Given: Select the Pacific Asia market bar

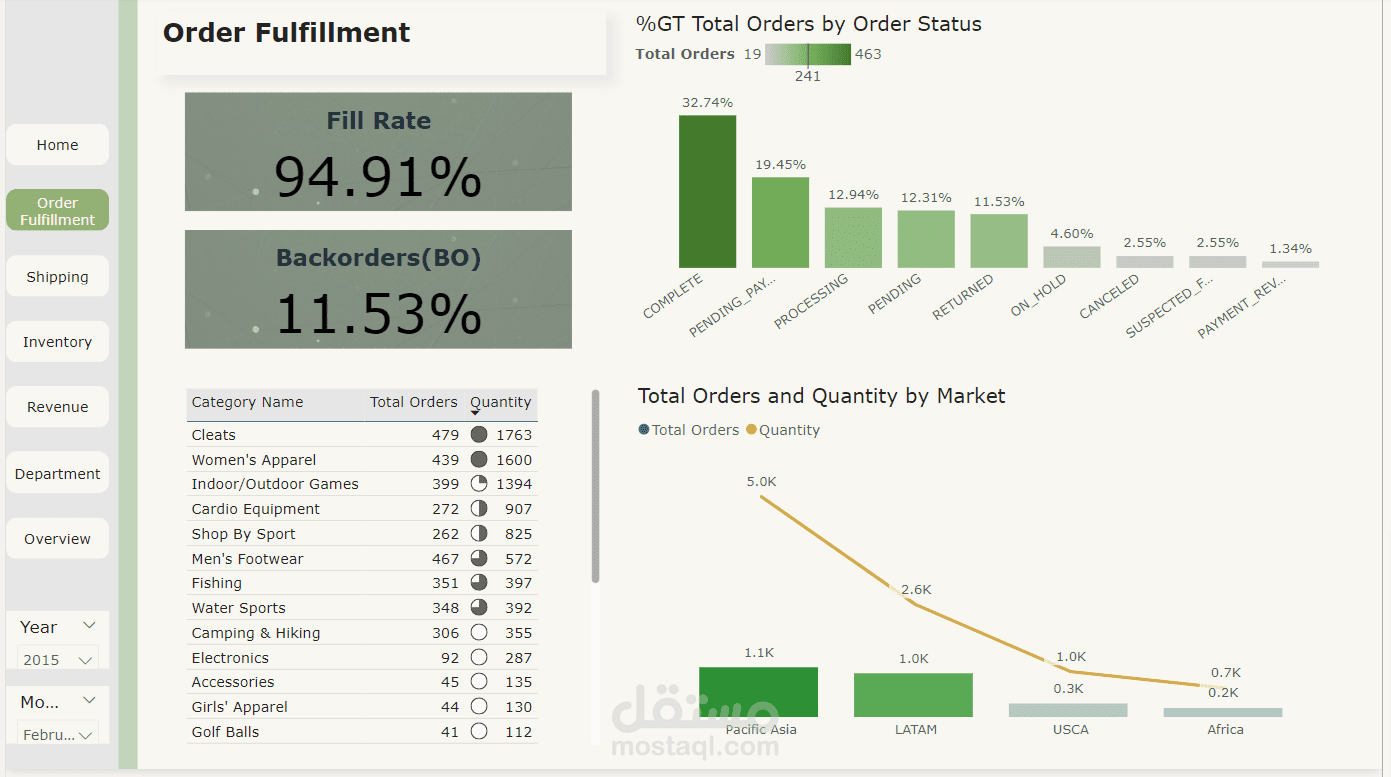Looking at the screenshot, I should coord(758,692).
